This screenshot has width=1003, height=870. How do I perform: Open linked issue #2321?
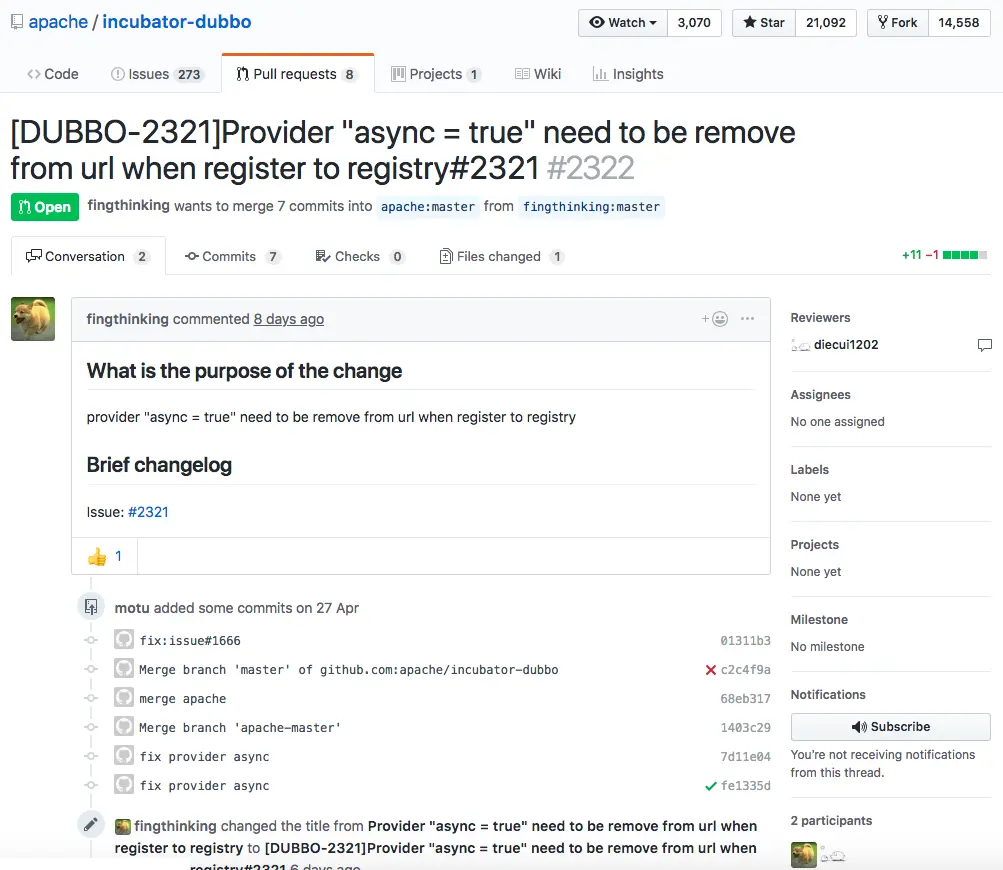148,511
